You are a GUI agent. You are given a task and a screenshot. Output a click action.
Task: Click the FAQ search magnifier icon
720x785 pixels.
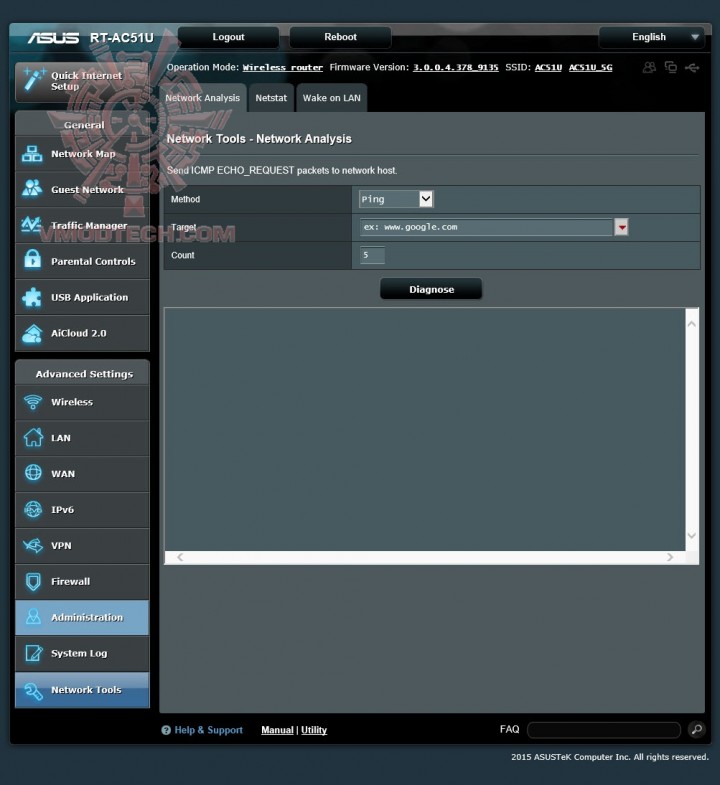[x=696, y=729]
